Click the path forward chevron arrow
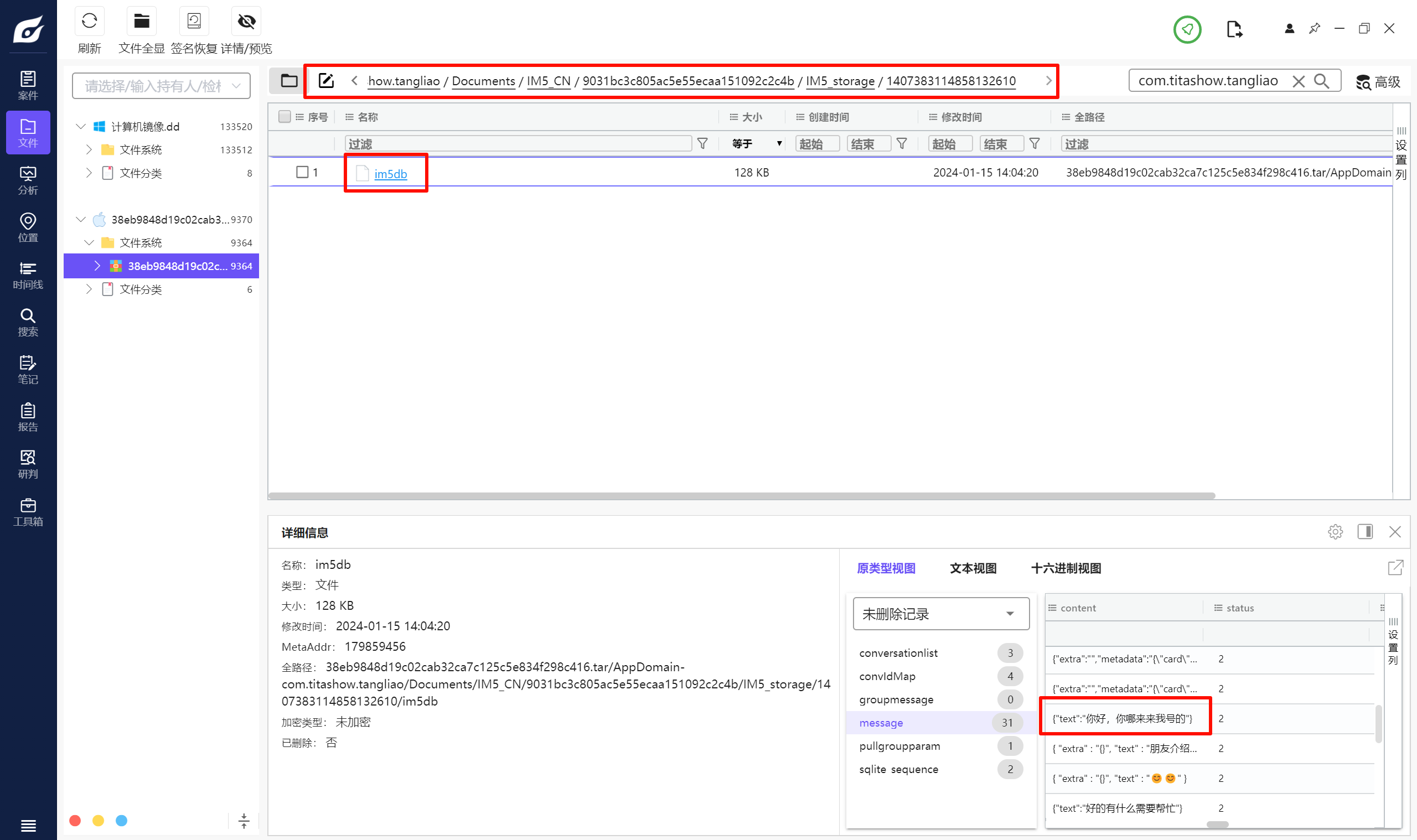 coord(1048,80)
